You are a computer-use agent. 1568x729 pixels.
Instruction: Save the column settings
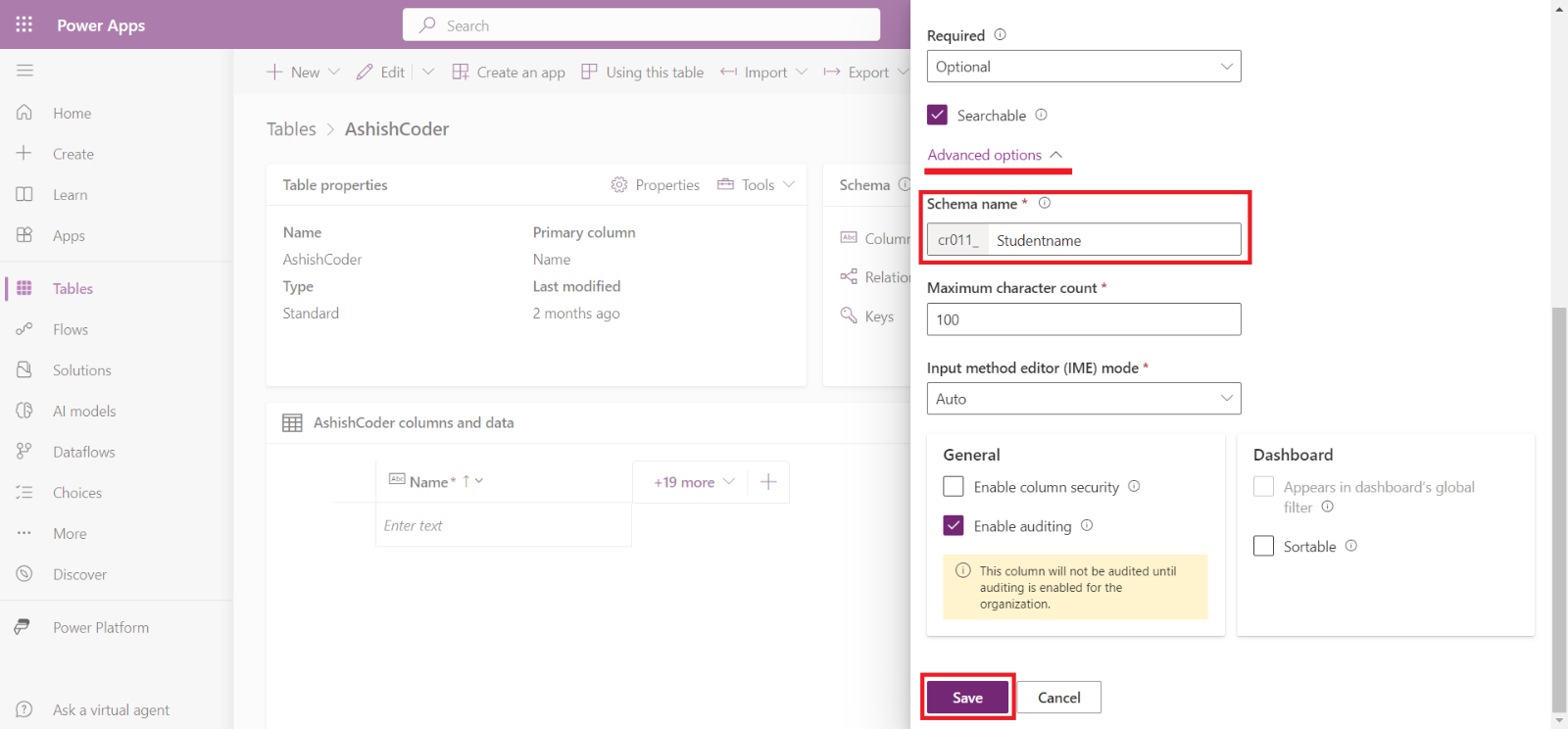coord(967,698)
